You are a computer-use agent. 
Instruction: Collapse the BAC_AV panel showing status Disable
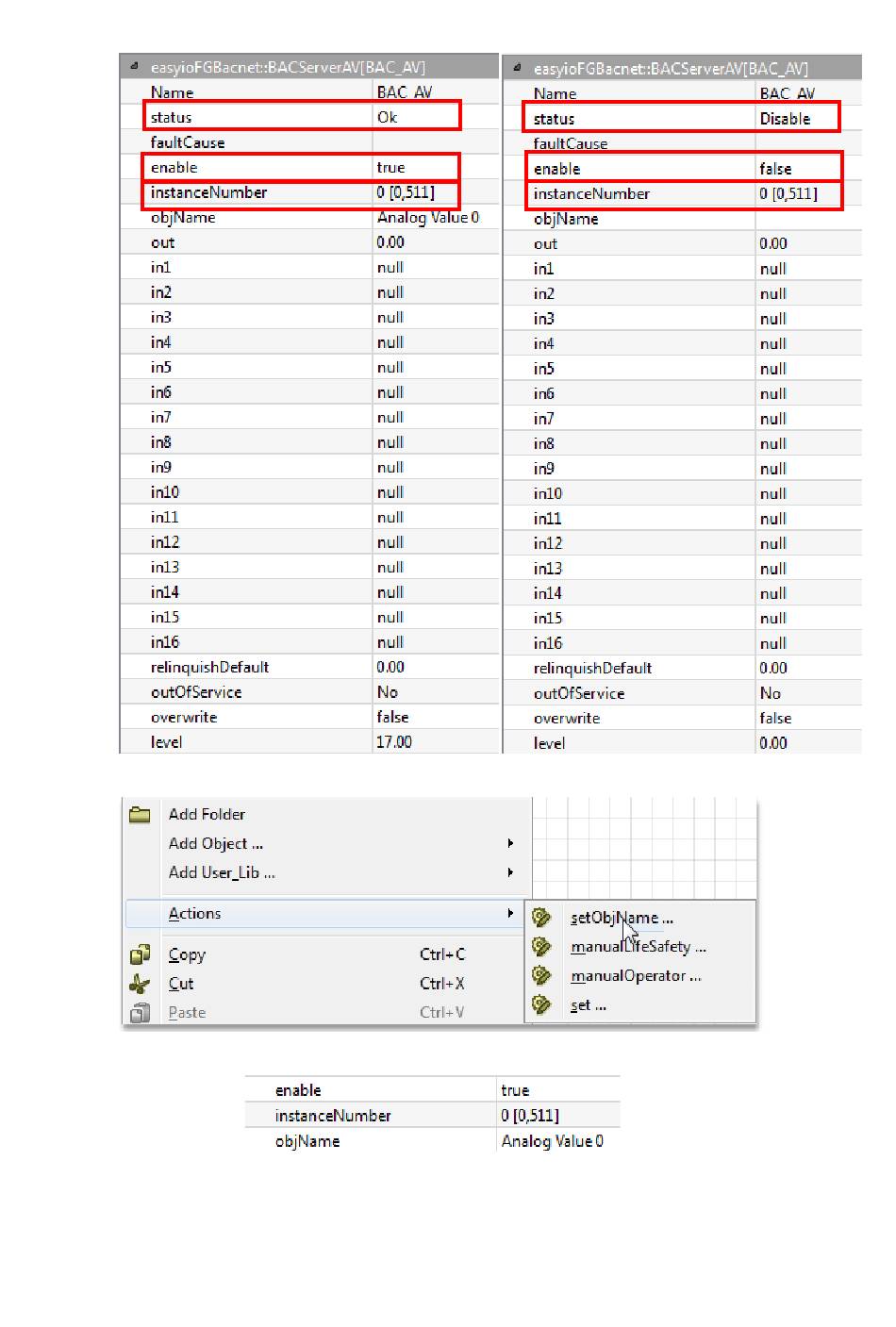[517, 68]
